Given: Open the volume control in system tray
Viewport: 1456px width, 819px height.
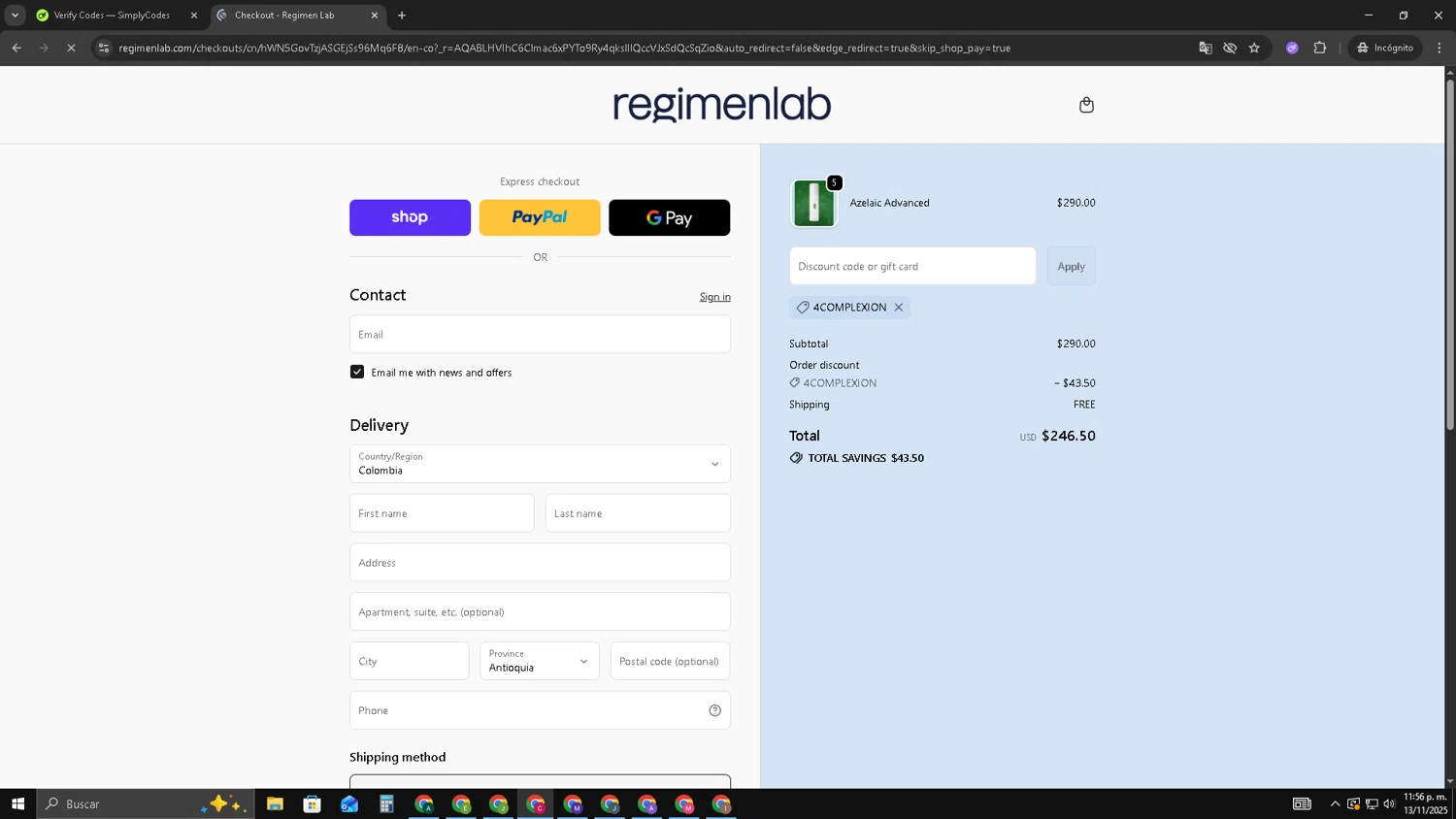Looking at the screenshot, I should click(x=1389, y=803).
